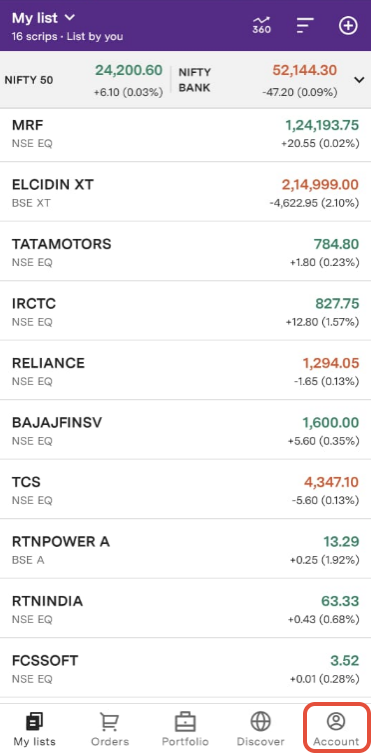This screenshot has height=754, width=371.
Task: Open TATAMOTORS stock details
Action: (x=186, y=252)
